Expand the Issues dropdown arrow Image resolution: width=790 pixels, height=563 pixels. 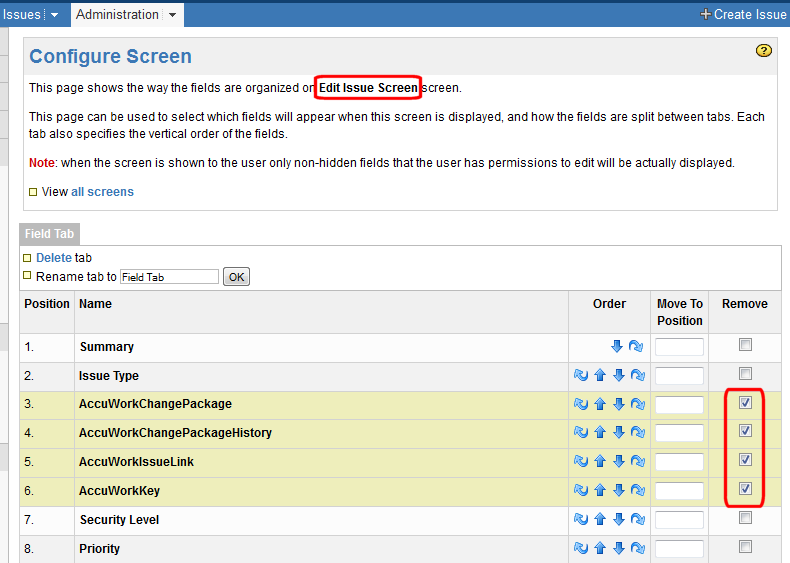(x=54, y=15)
